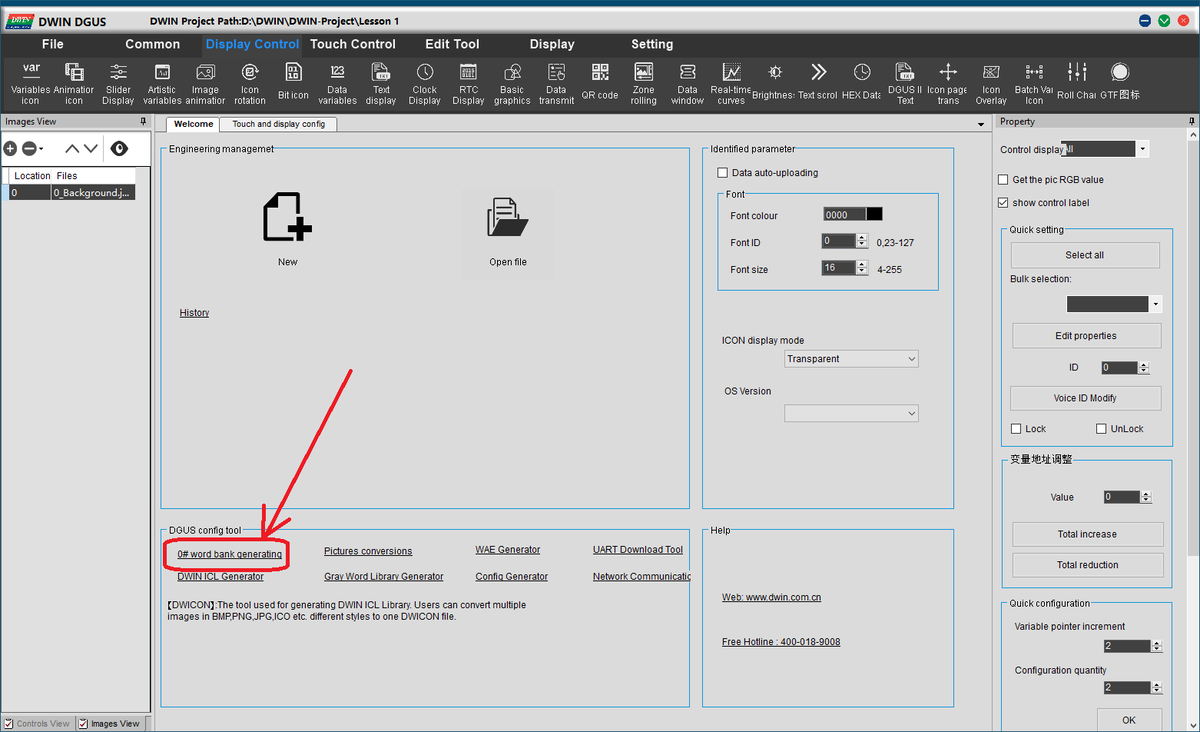Screen dimensions: 1200x732
Task: Select the Artistic variables tool
Action: pos(162,82)
